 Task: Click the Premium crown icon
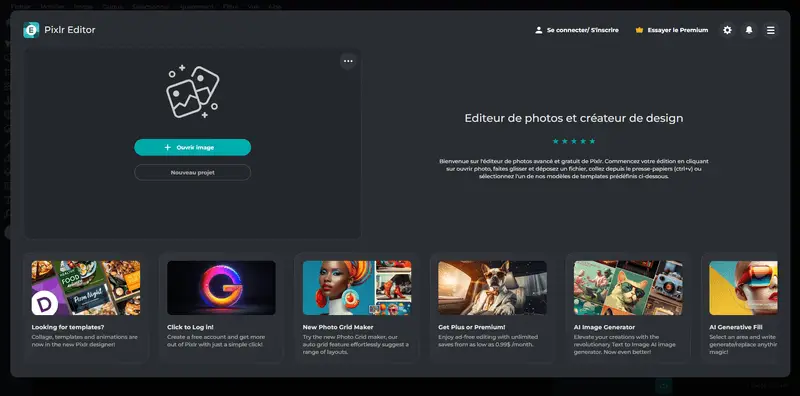coord(639,30)
